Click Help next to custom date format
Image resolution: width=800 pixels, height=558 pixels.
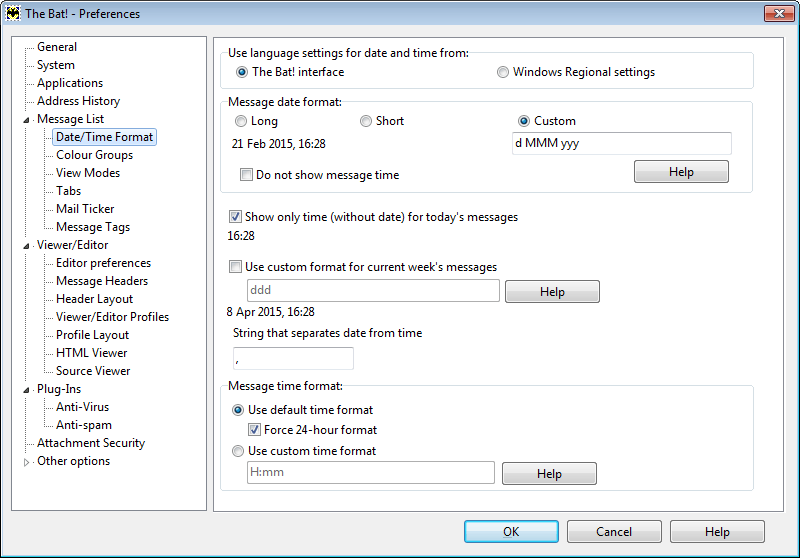681,172
